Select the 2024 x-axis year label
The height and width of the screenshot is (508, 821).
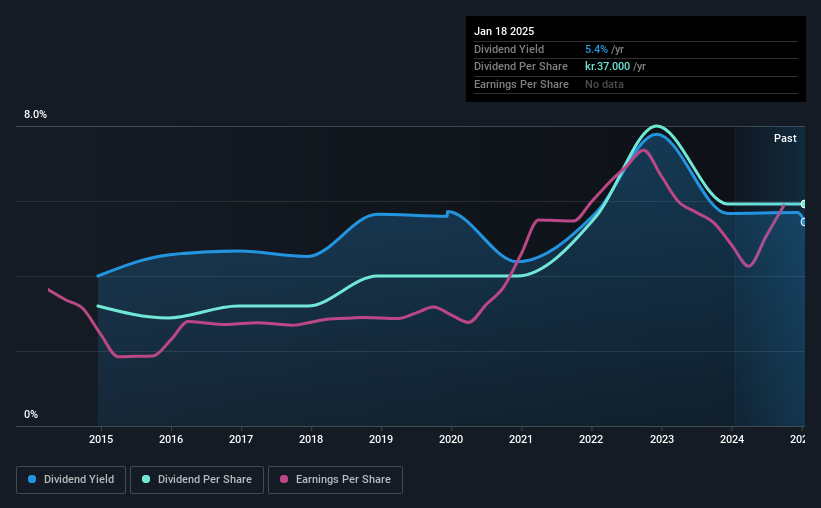(x=732, y=439)
